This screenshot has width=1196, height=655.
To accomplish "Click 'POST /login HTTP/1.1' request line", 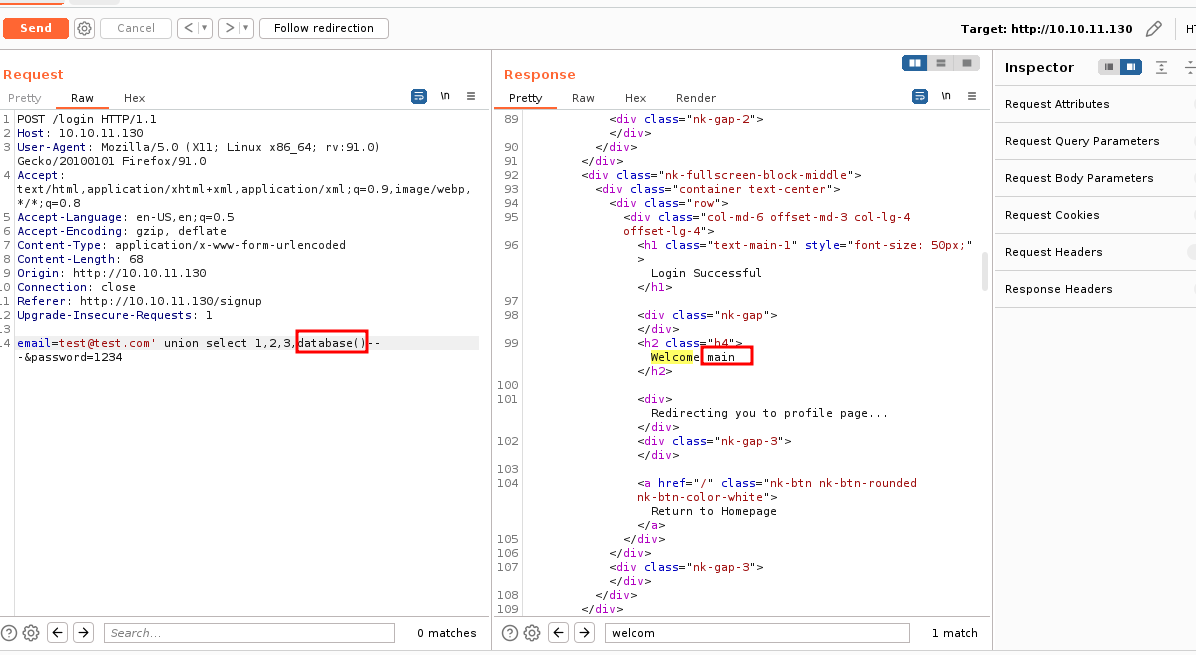I will tap(87, 119).
